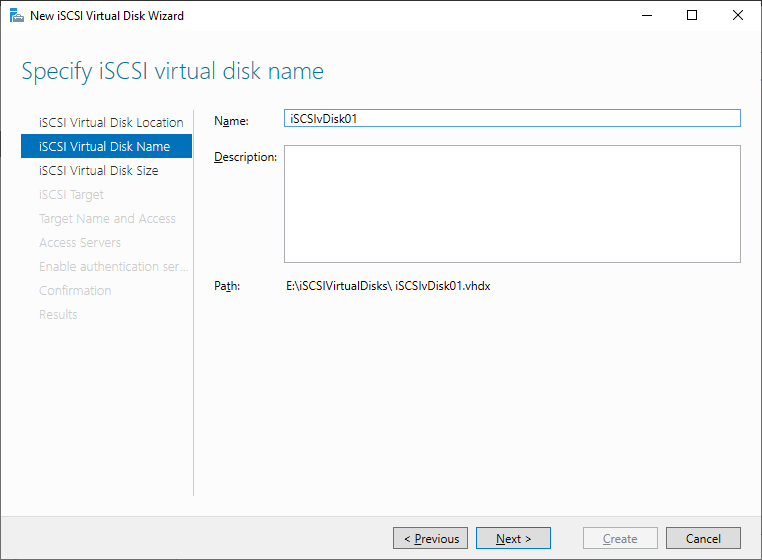Maximize the wizard window
762x560 pixels.
[692, 16]
